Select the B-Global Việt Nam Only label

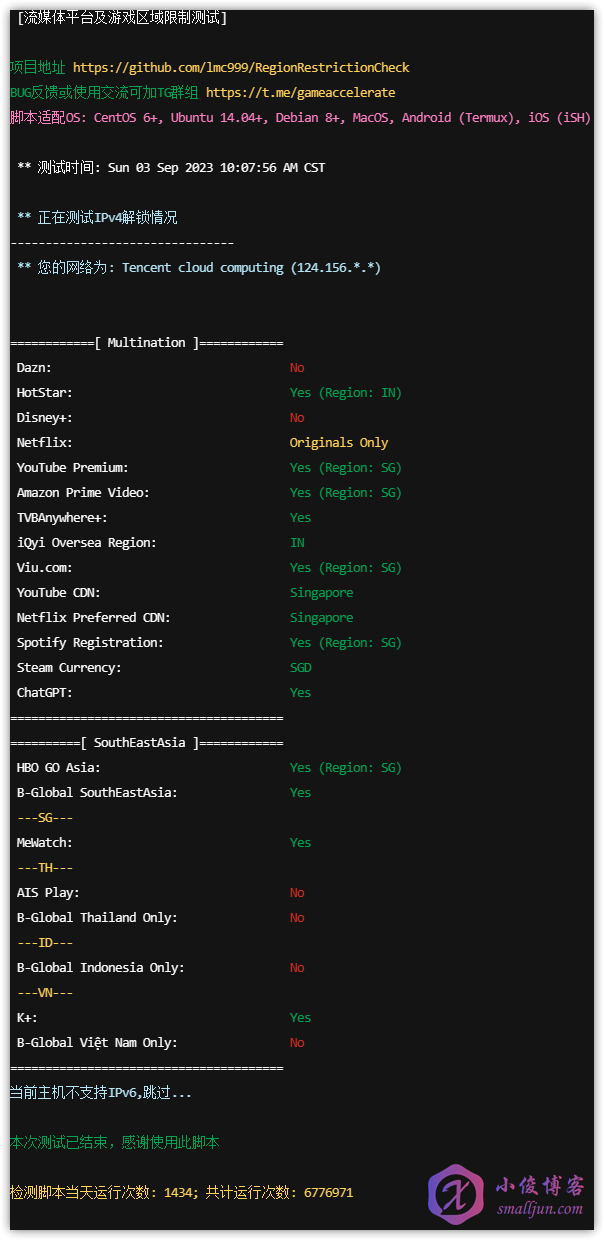coord(97,1043)
